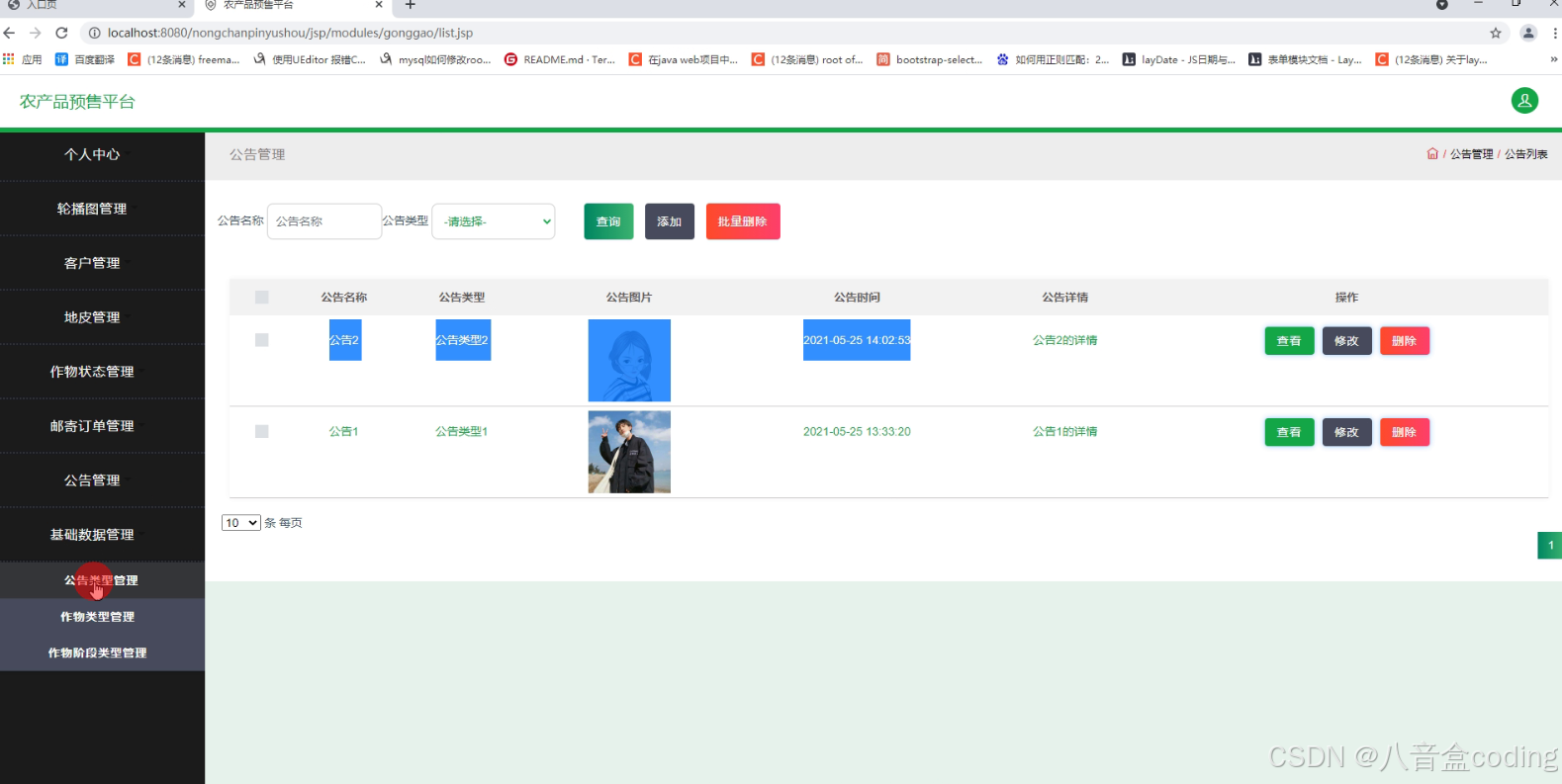Open the Chrome profile avatar icon
The width and height of the screenshot is (1562, 784).
1528,33
